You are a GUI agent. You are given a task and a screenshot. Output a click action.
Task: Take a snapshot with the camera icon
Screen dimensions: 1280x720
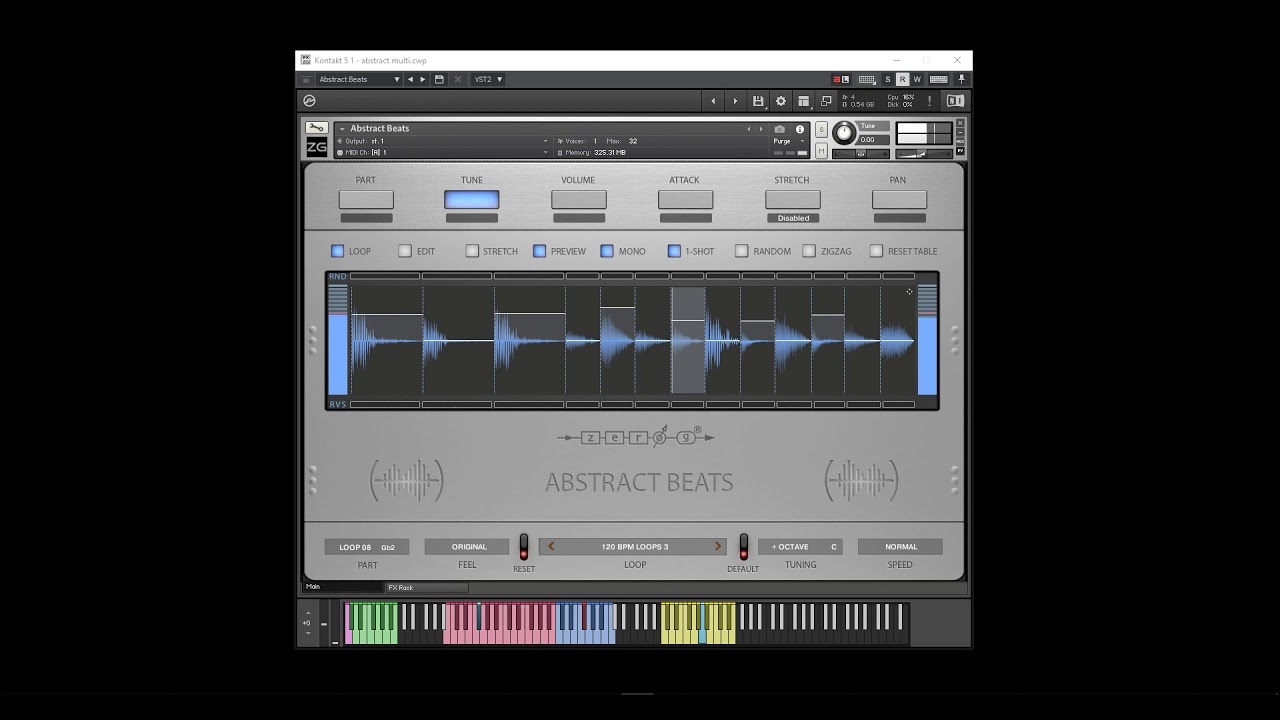pyautogui.click(x=780, y=129)
